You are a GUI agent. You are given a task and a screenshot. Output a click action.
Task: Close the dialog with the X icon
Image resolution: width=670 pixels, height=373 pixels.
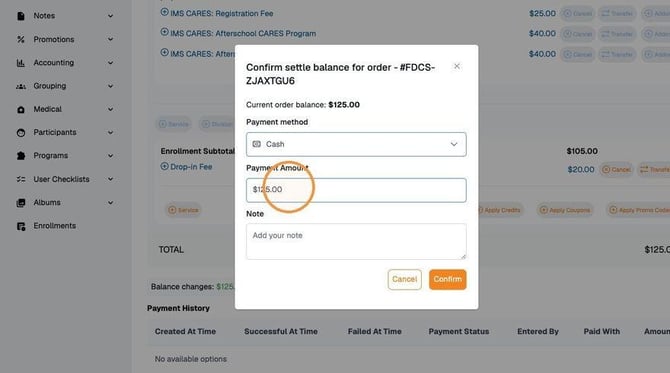tap(457, 66)
